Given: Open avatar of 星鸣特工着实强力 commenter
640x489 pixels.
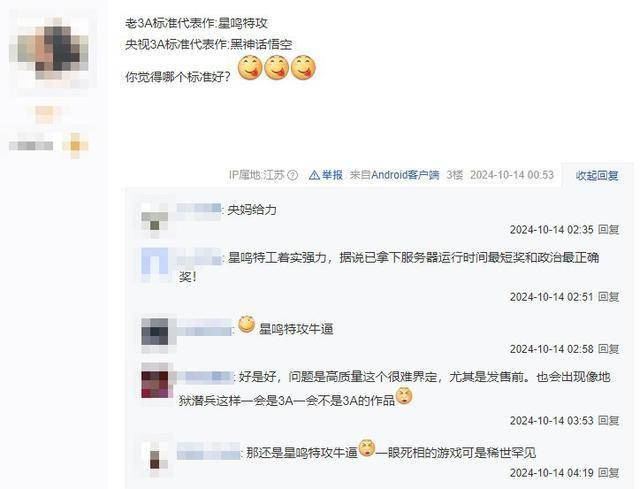Looking at the screenshot, I should pos(155,265).
